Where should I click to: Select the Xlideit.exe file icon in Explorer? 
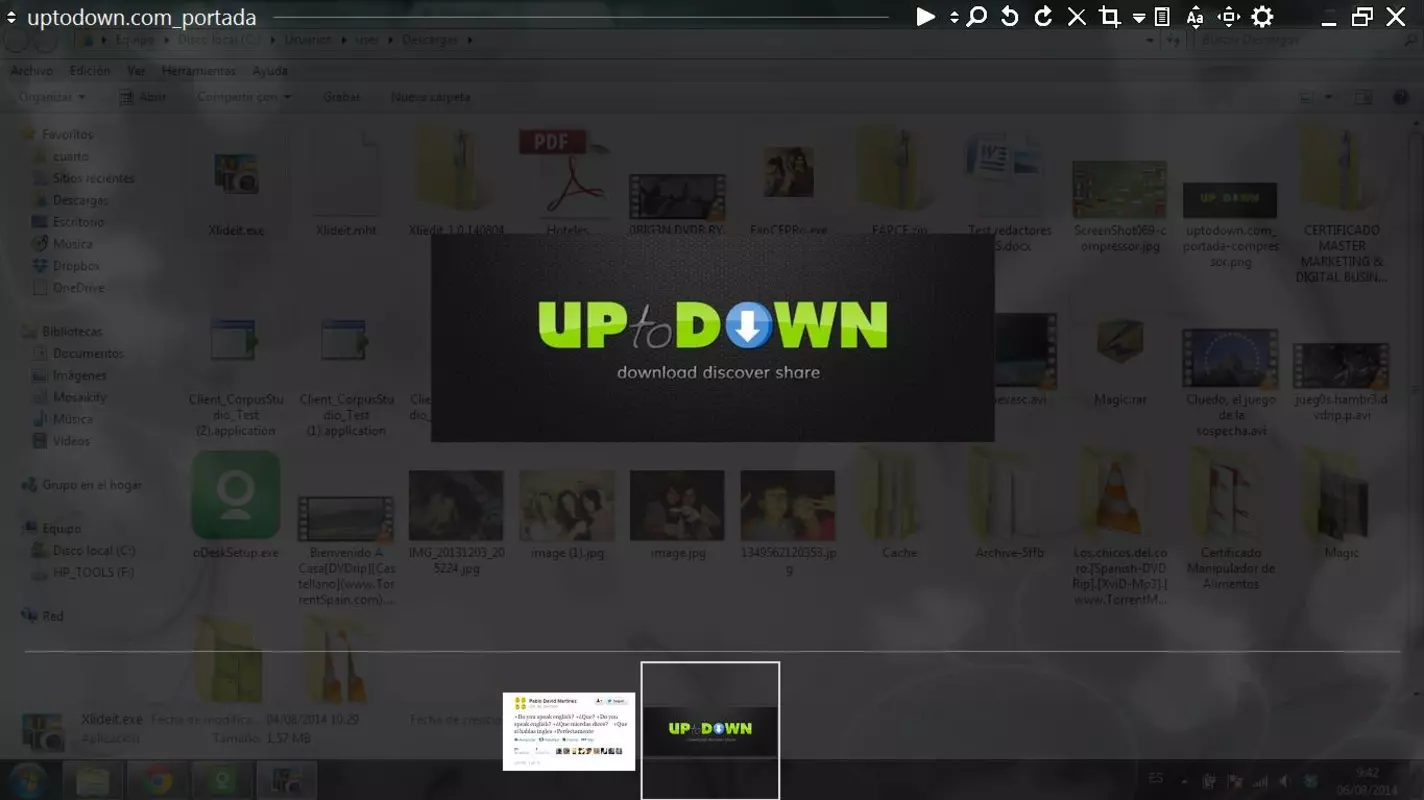click(236, 175)
